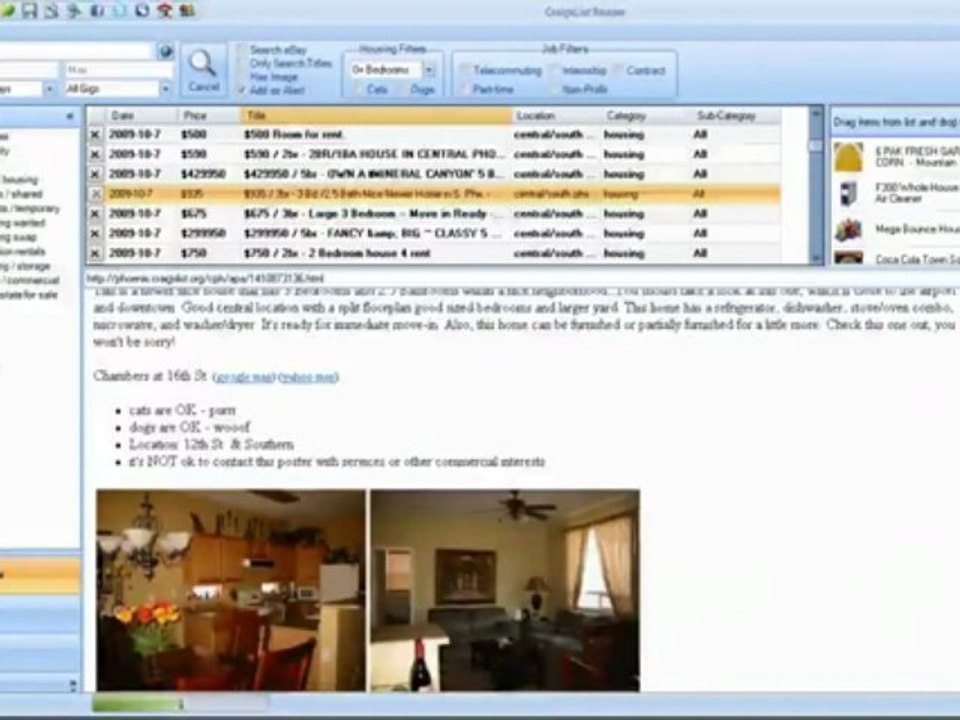The height and width of the screenshot is (720, 960).
Task: Click the toolbar icon right of save disk
Action: pyautogui.click(x=51, y=10)
